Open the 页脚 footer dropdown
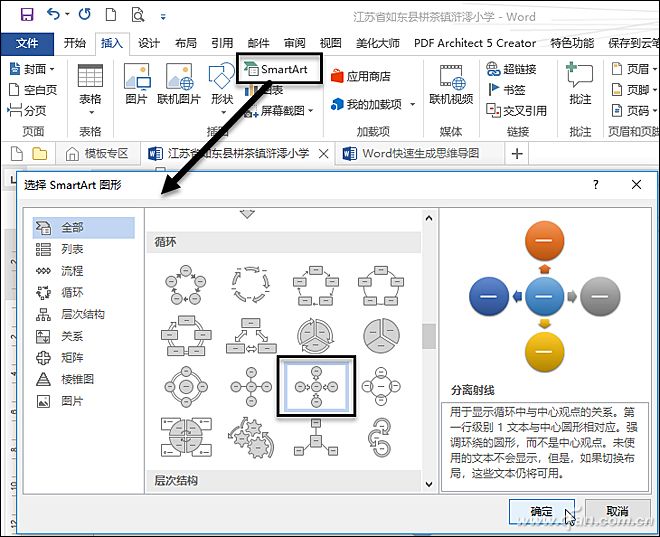 coord(634,90)
